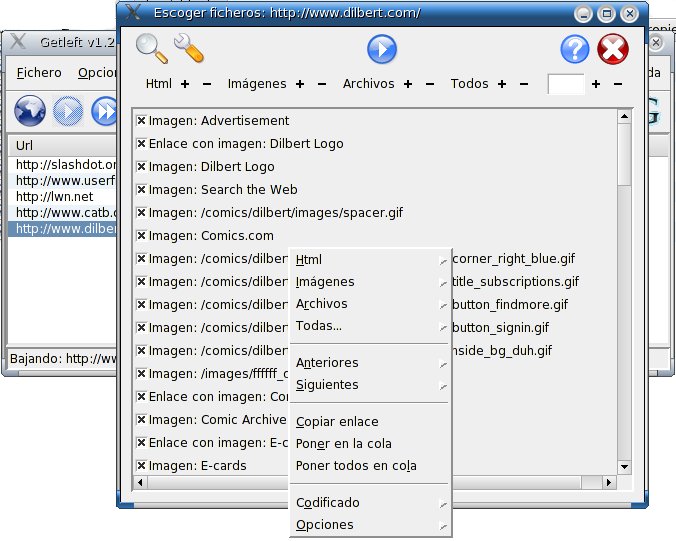Image resolution: width=676 pixels, height=541 pixels.
Task: Toggle checkbox of corner_right_blue.gif row
Action: click(141, 259)
